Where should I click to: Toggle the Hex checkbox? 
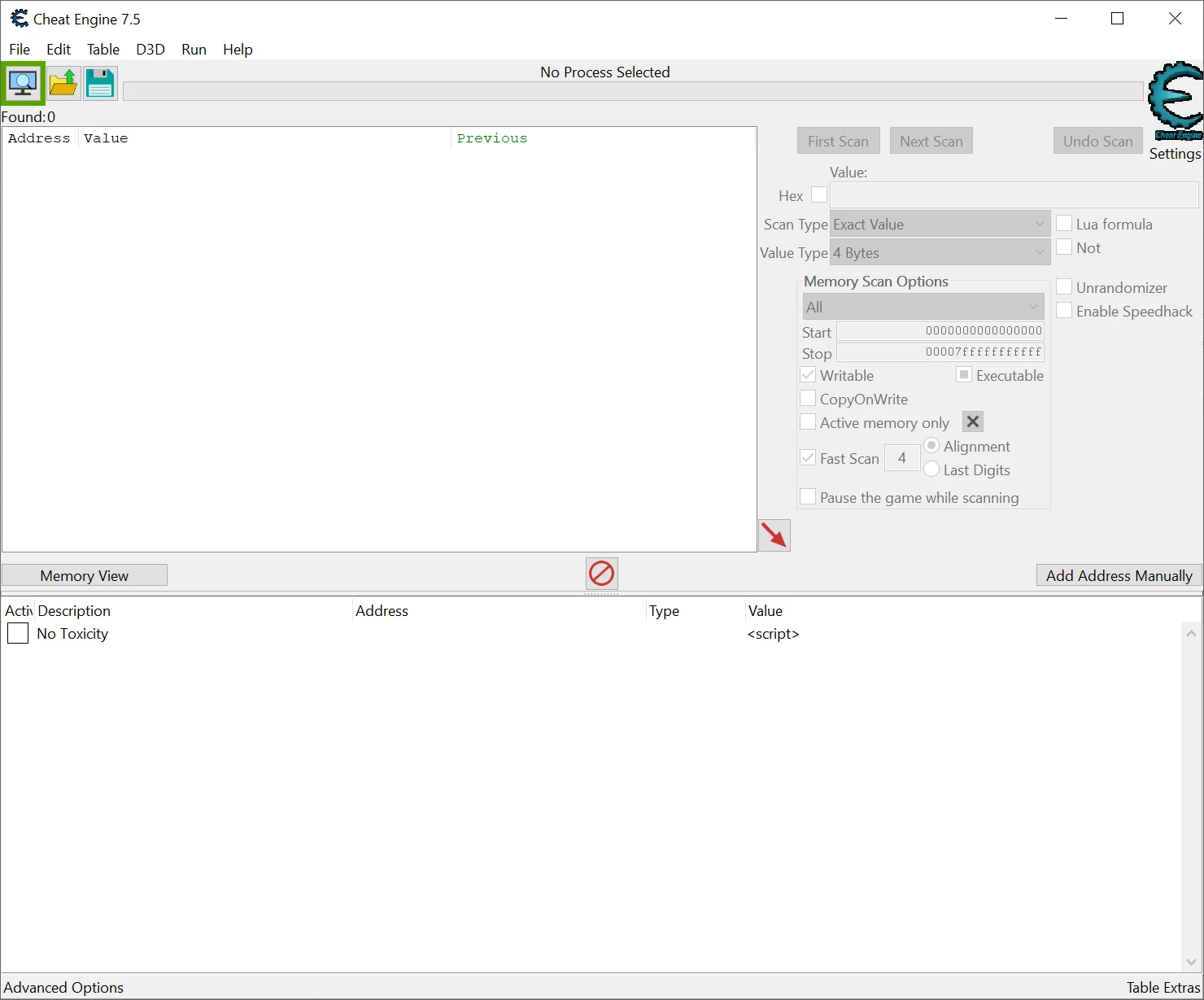pyautogui.click(x=819, y=195)
